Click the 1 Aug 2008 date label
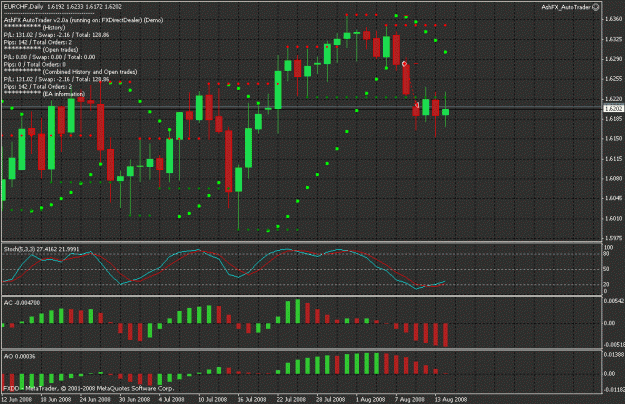The height and width of the screenshot is (404, 625). click(370, 399)
